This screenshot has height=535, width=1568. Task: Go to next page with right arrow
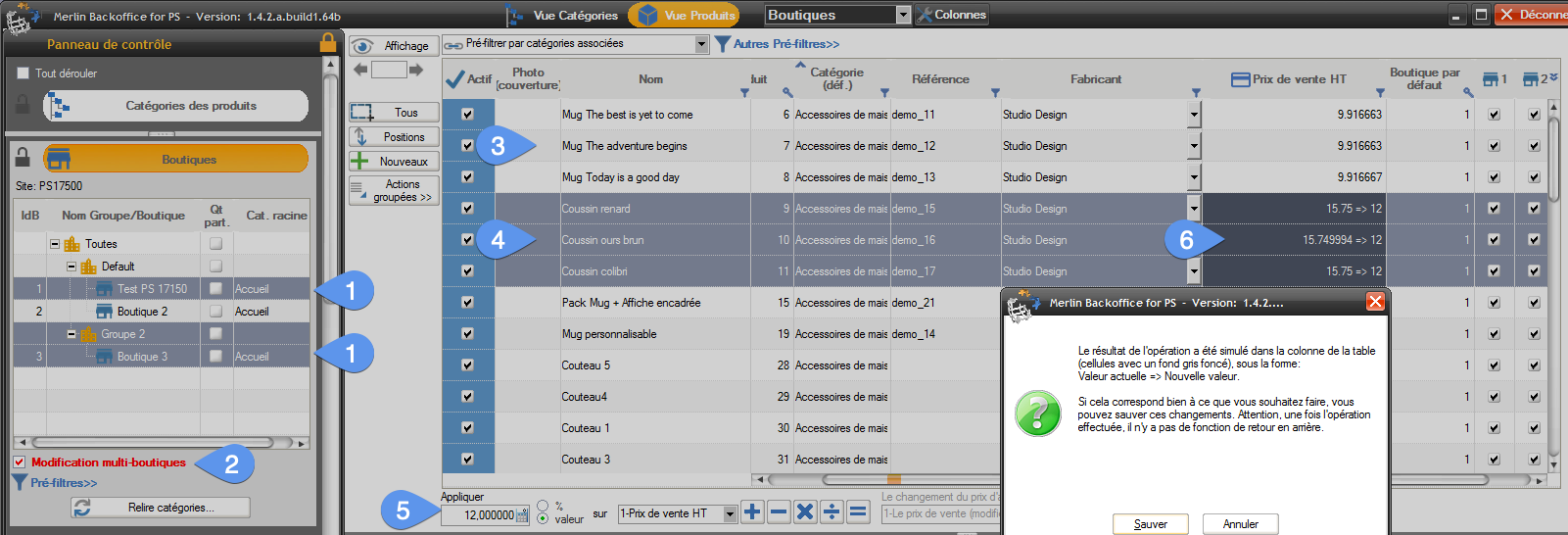click(416, 70)
